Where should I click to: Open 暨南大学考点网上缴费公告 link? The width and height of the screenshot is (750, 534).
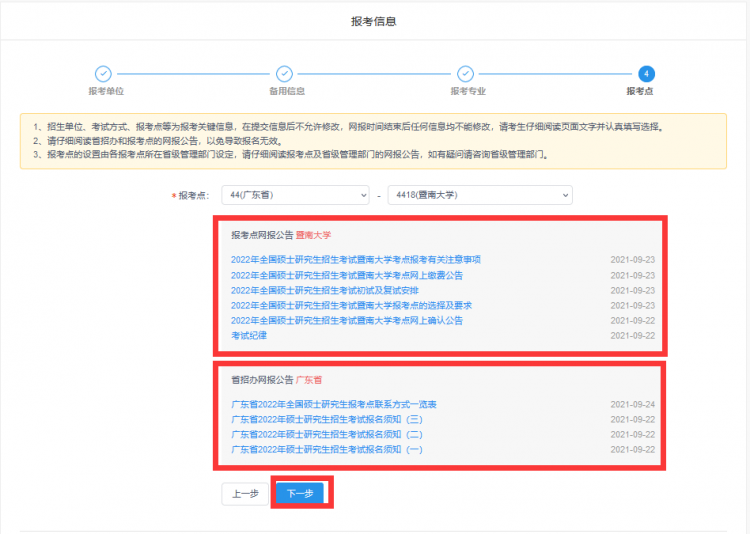(x=347, y=275)
